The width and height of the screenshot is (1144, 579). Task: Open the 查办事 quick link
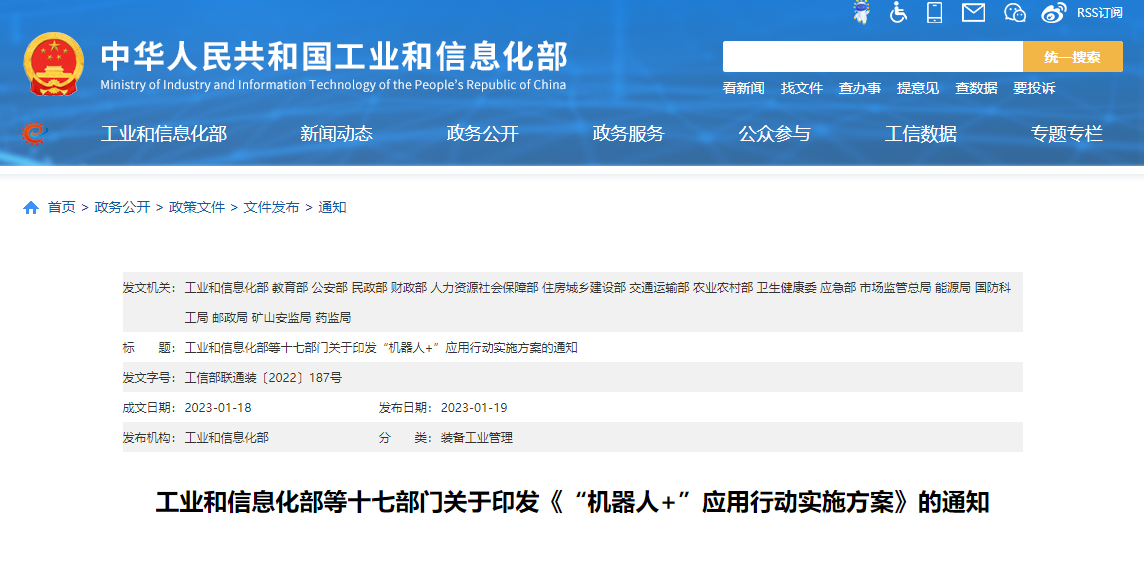coord(859,88)
